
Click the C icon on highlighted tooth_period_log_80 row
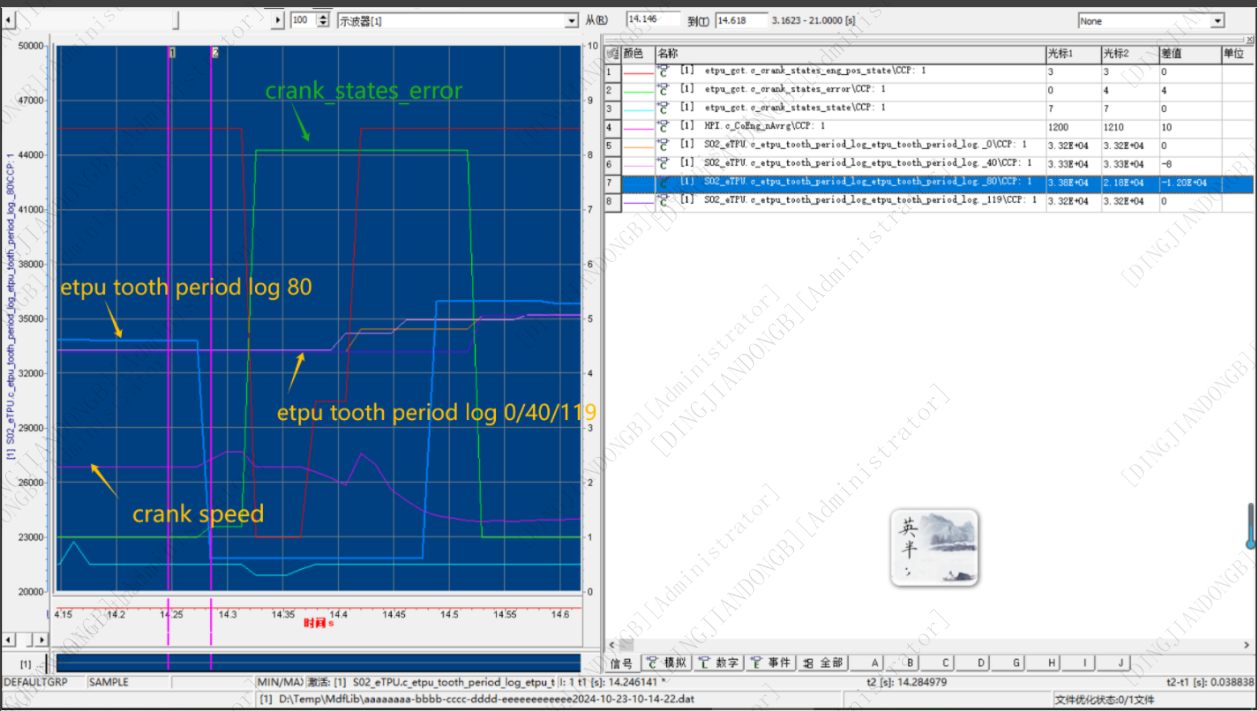pyautogui.click(x=663, y=183)
